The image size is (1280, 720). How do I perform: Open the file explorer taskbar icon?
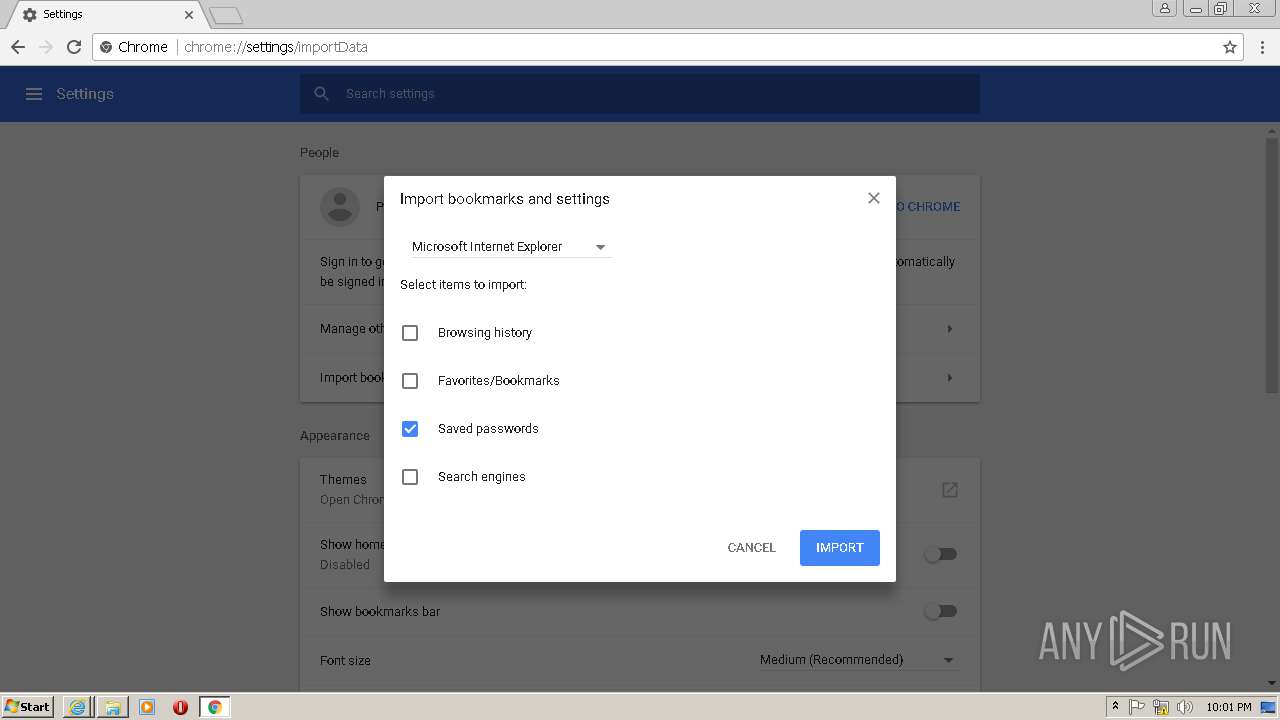(x=113, y=707)
